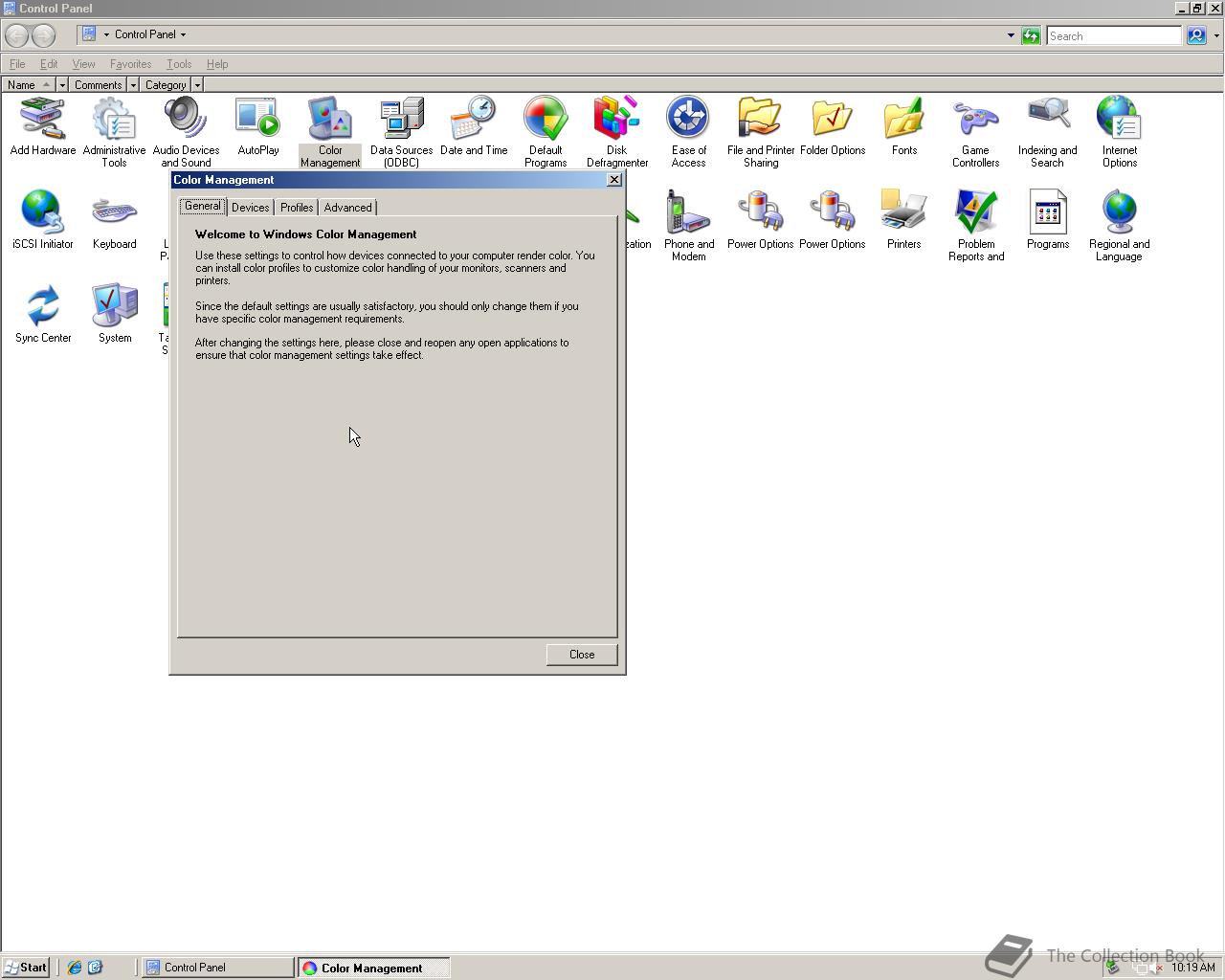1225x980 pixels.
Task: Go forward with the Forward button
Action: pyautogui.click(x=43, y=35)
